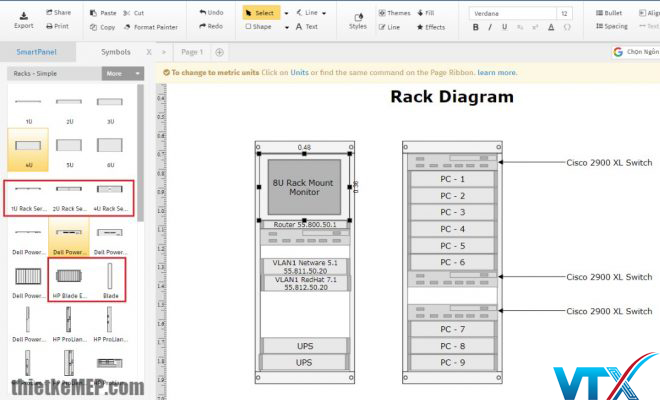Click the Fill color option
660x400 pixels.
pyautogui.click(x=425, y=13)
